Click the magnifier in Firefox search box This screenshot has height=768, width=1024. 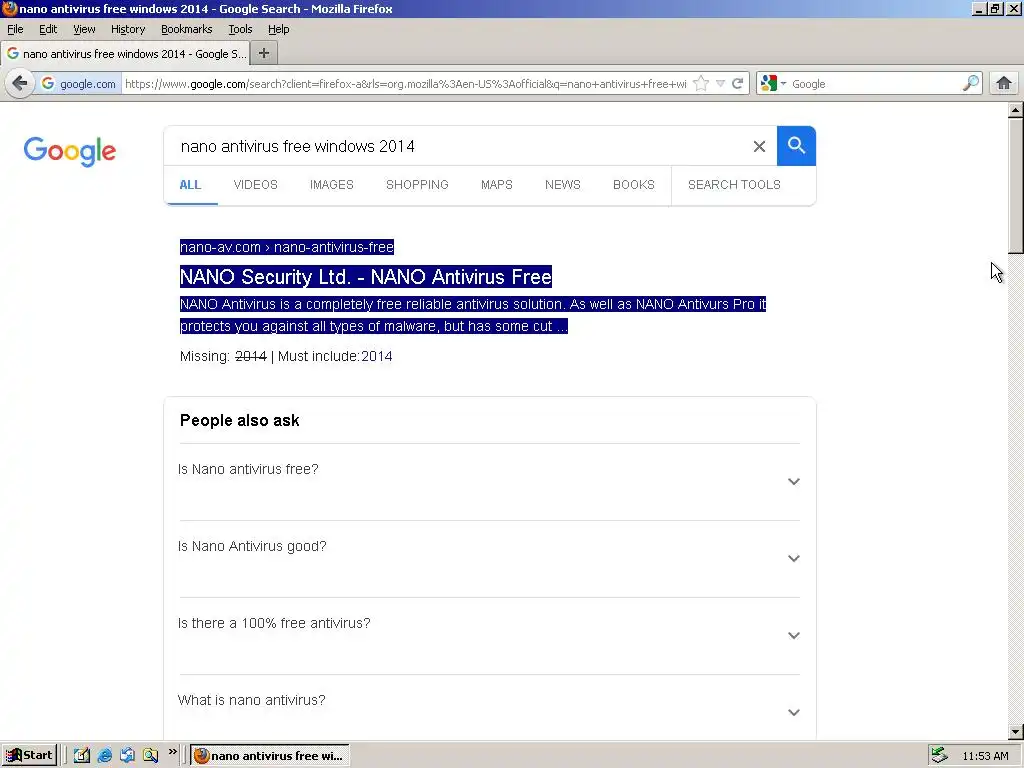pos(971,84)
